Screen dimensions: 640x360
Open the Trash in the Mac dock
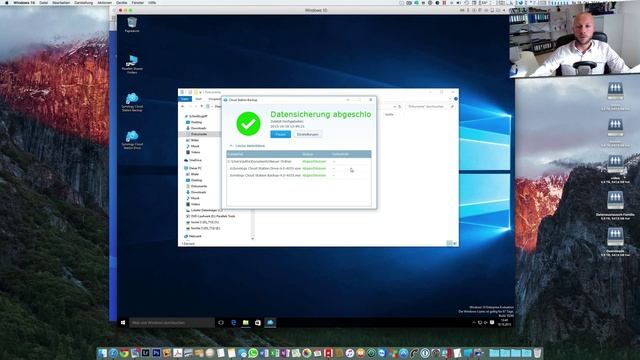click(x=537, y=353)
